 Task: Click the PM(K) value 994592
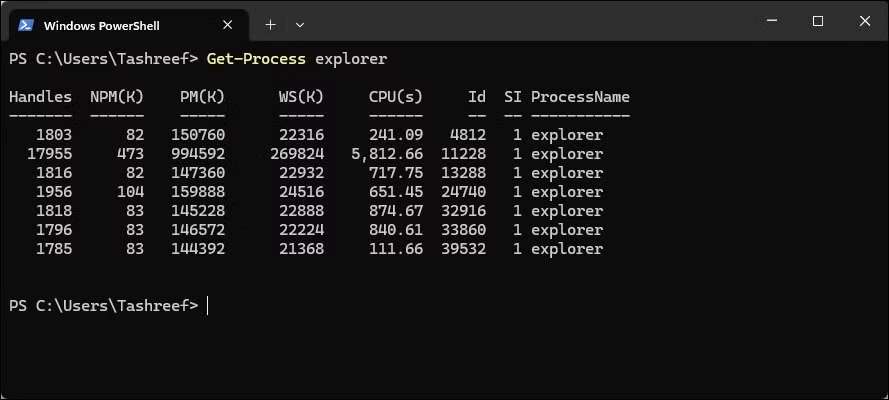pyautogui.click(x=198, y=154)
